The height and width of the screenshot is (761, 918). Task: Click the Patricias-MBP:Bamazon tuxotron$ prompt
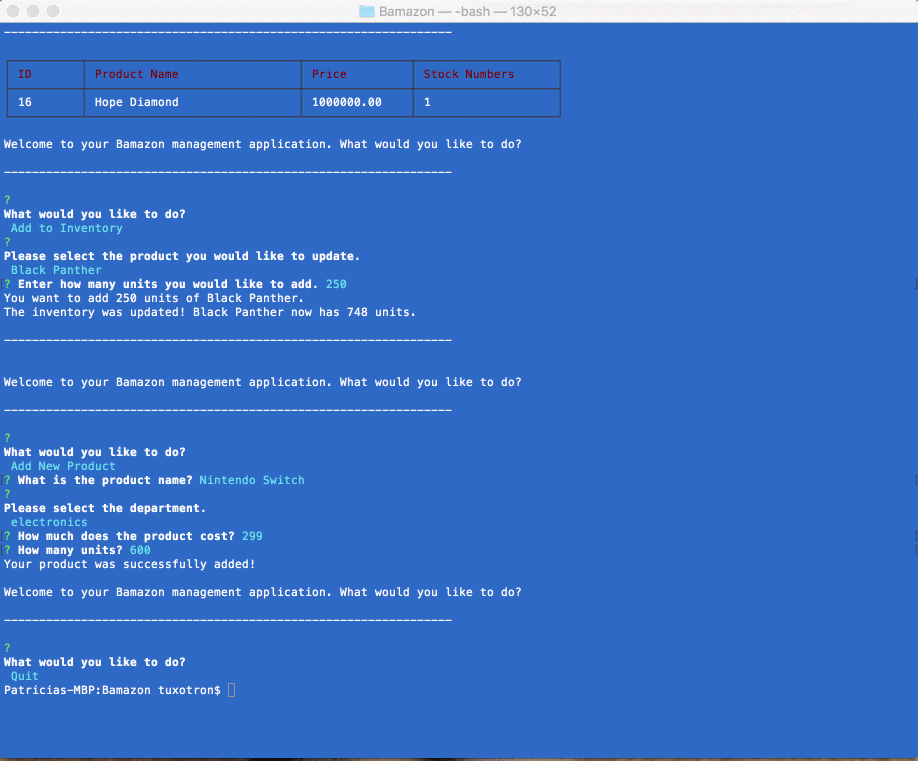pyautogui.click(x=112, y=690)
